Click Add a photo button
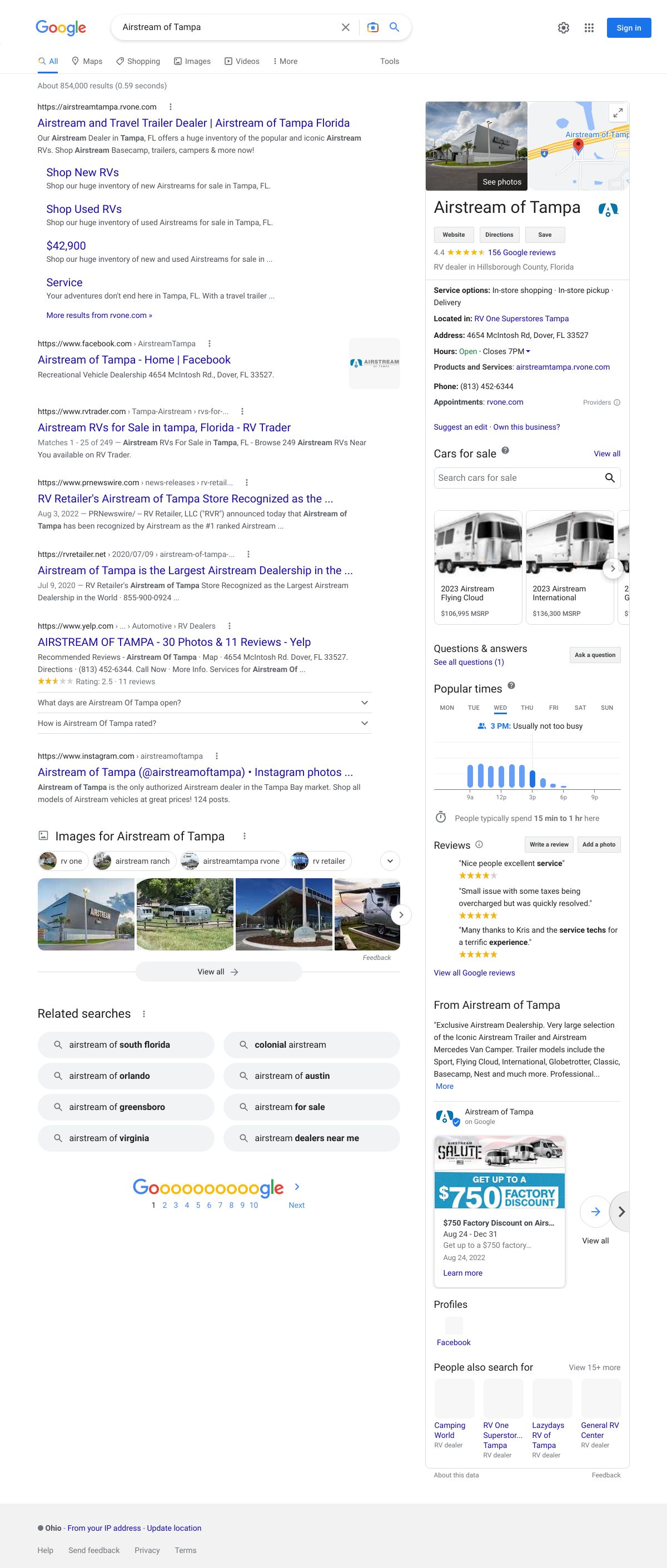 click(x=599, y=844)
